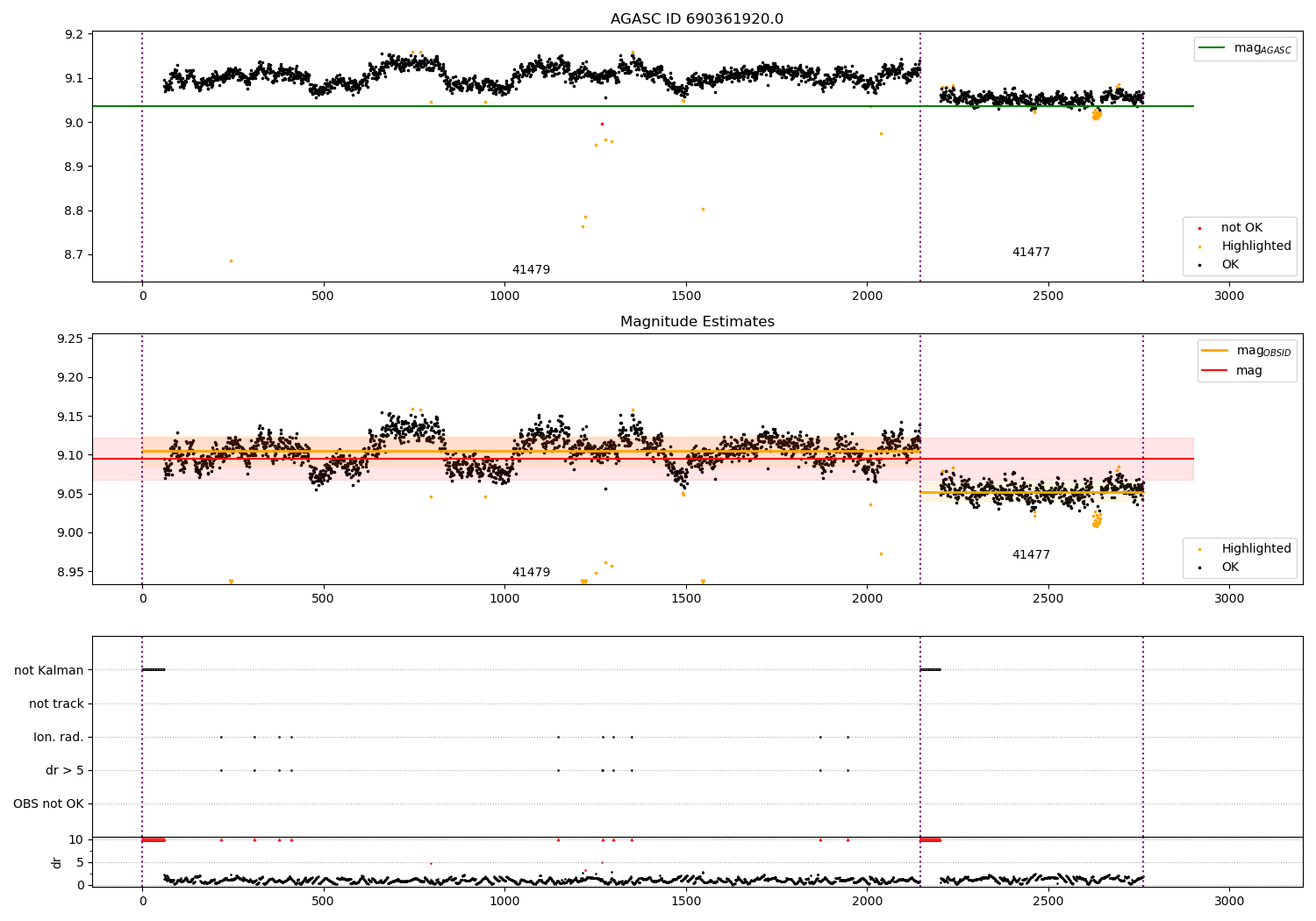This screenshot has width=1316, height=921.
Task: Click x-axis tick '500' under the dr plot
Action: (x=324, y=902)
